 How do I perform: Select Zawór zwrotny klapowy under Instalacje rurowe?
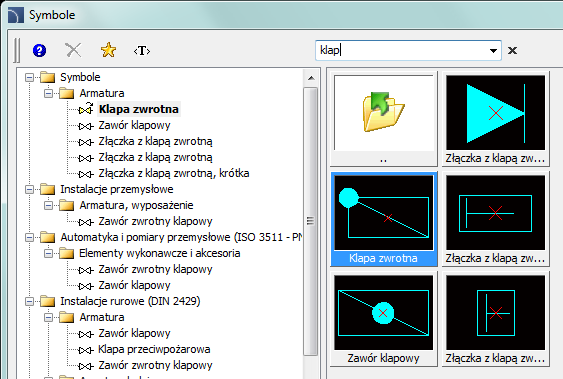[155, 365]
